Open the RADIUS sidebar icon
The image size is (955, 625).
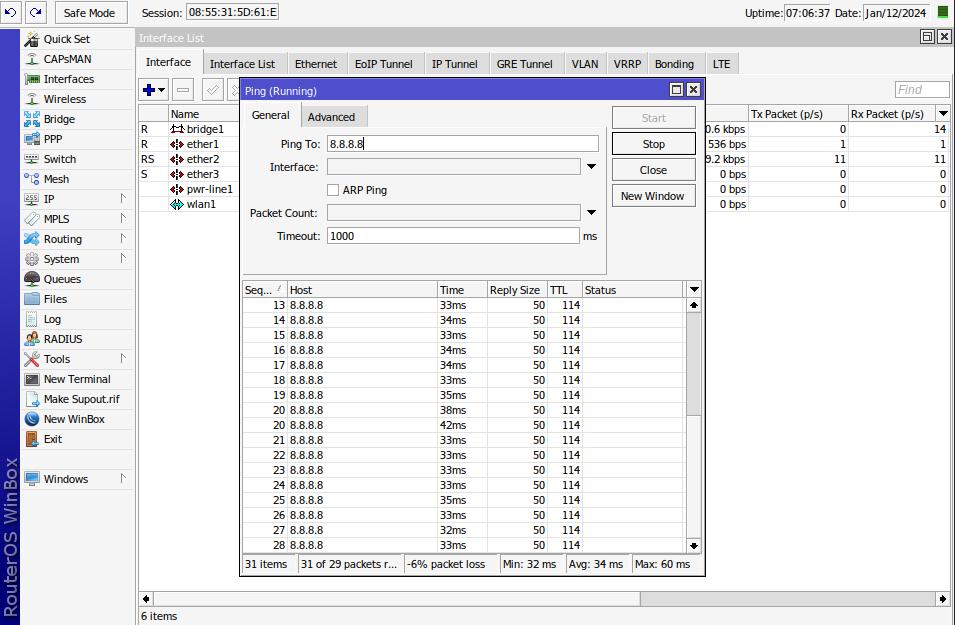tap(32, 339)
